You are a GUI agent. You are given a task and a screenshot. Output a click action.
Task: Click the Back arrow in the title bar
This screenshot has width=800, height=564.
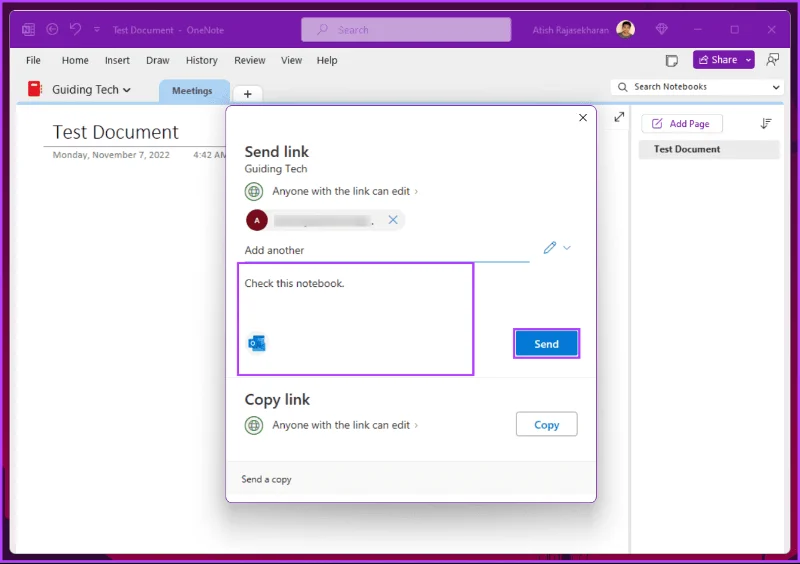coord(52,30)
